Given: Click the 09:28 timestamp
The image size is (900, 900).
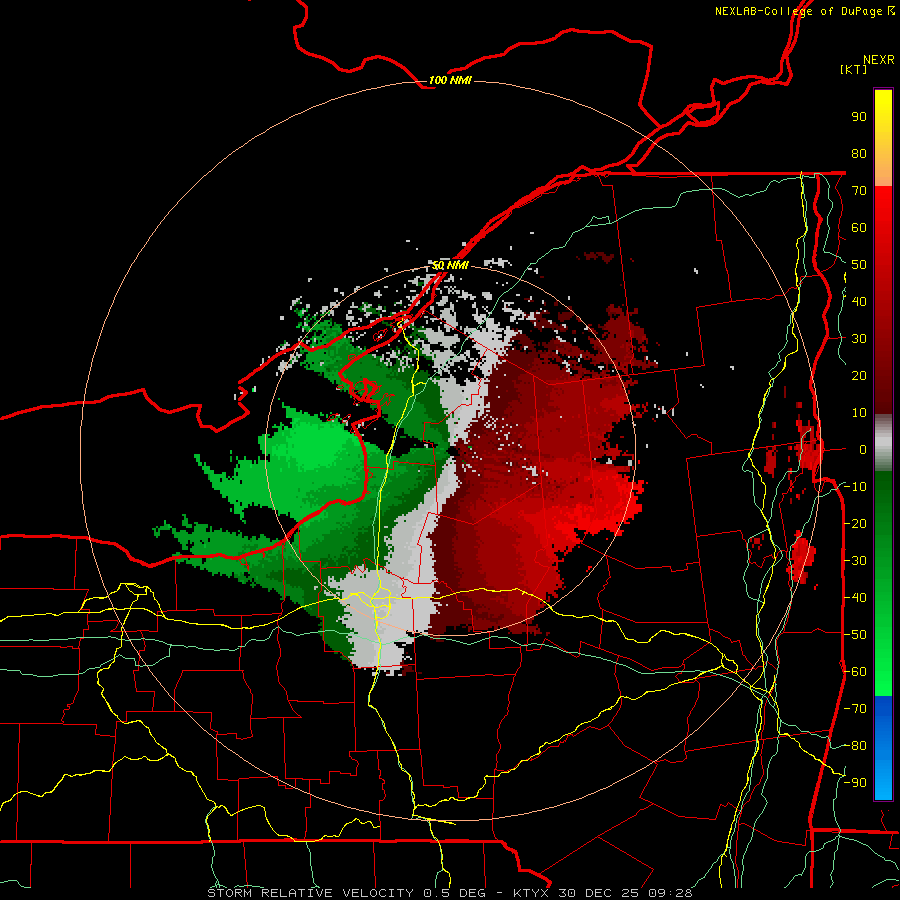Looking at the screenshot, I should click(x=672, y=893).
